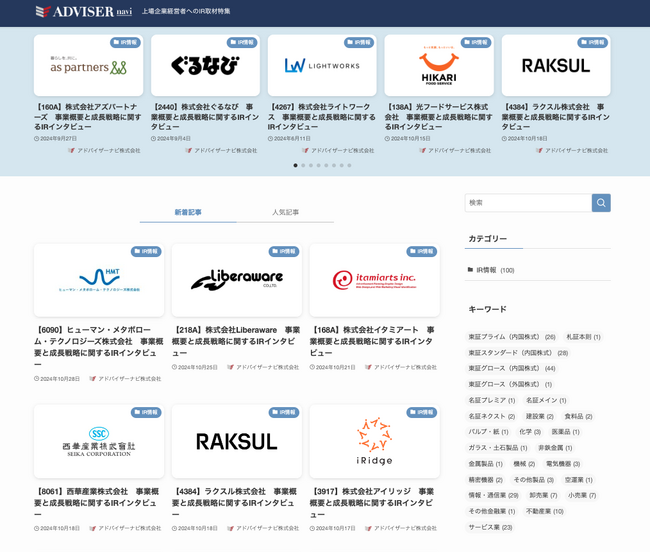Click IR情報 badge on Lightworks card
650x552 pixels.
359,42
